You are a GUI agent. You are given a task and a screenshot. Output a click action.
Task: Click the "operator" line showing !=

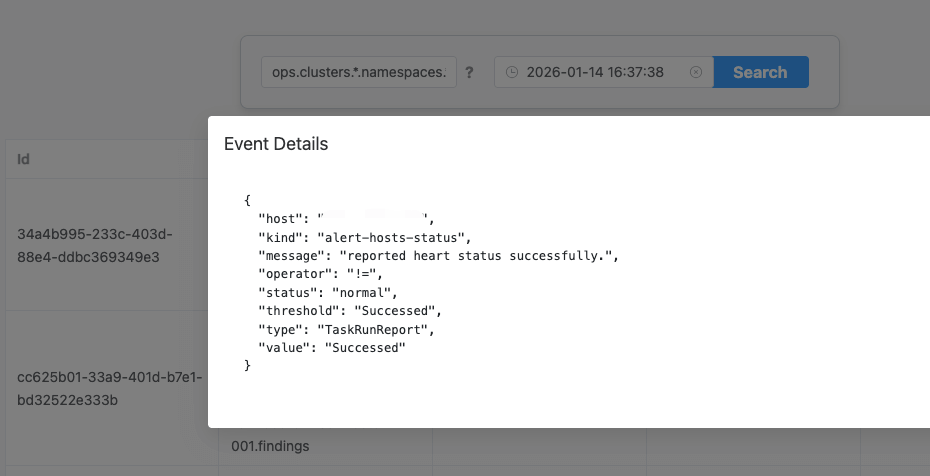[320, 273]
